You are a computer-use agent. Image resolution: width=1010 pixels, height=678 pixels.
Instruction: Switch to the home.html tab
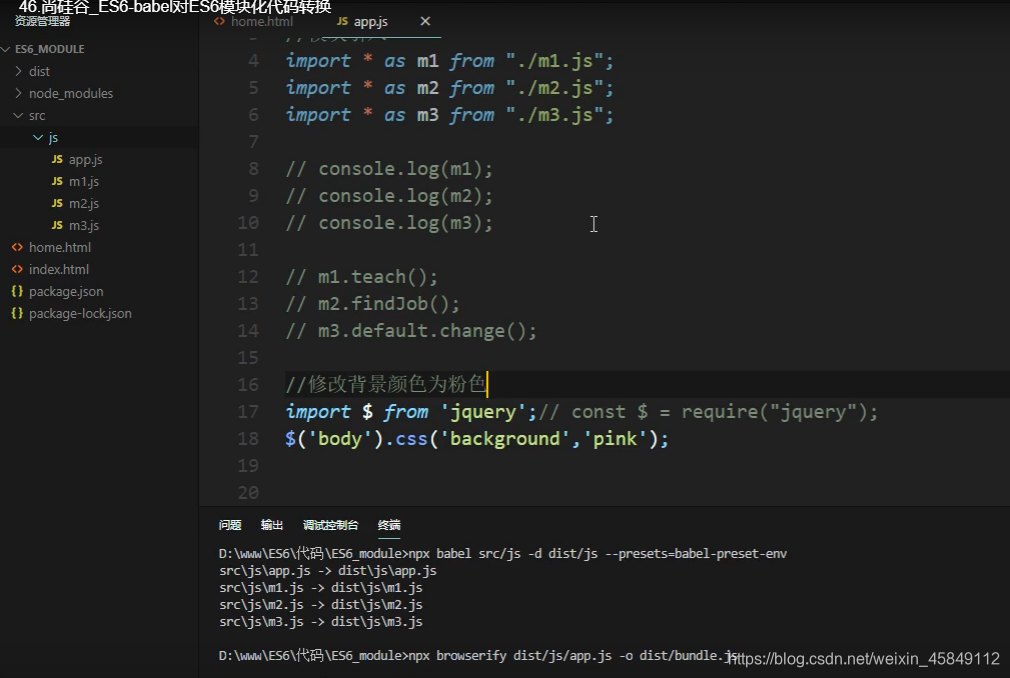point(262,21)
